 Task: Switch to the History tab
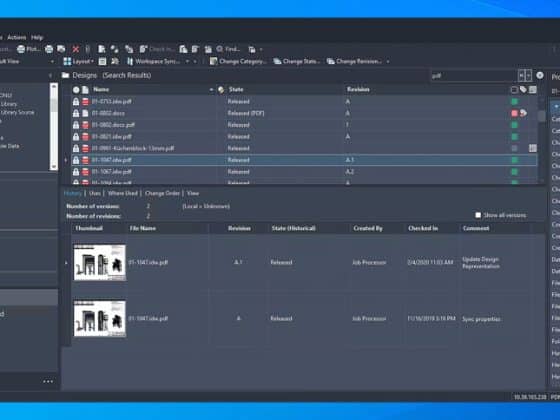(x=73, y=193)
